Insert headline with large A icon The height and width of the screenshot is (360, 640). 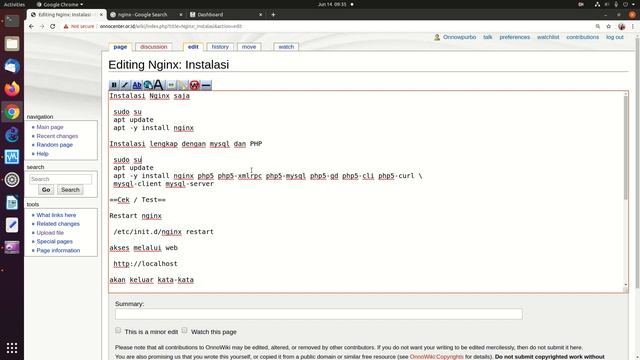tap(158, 85)
